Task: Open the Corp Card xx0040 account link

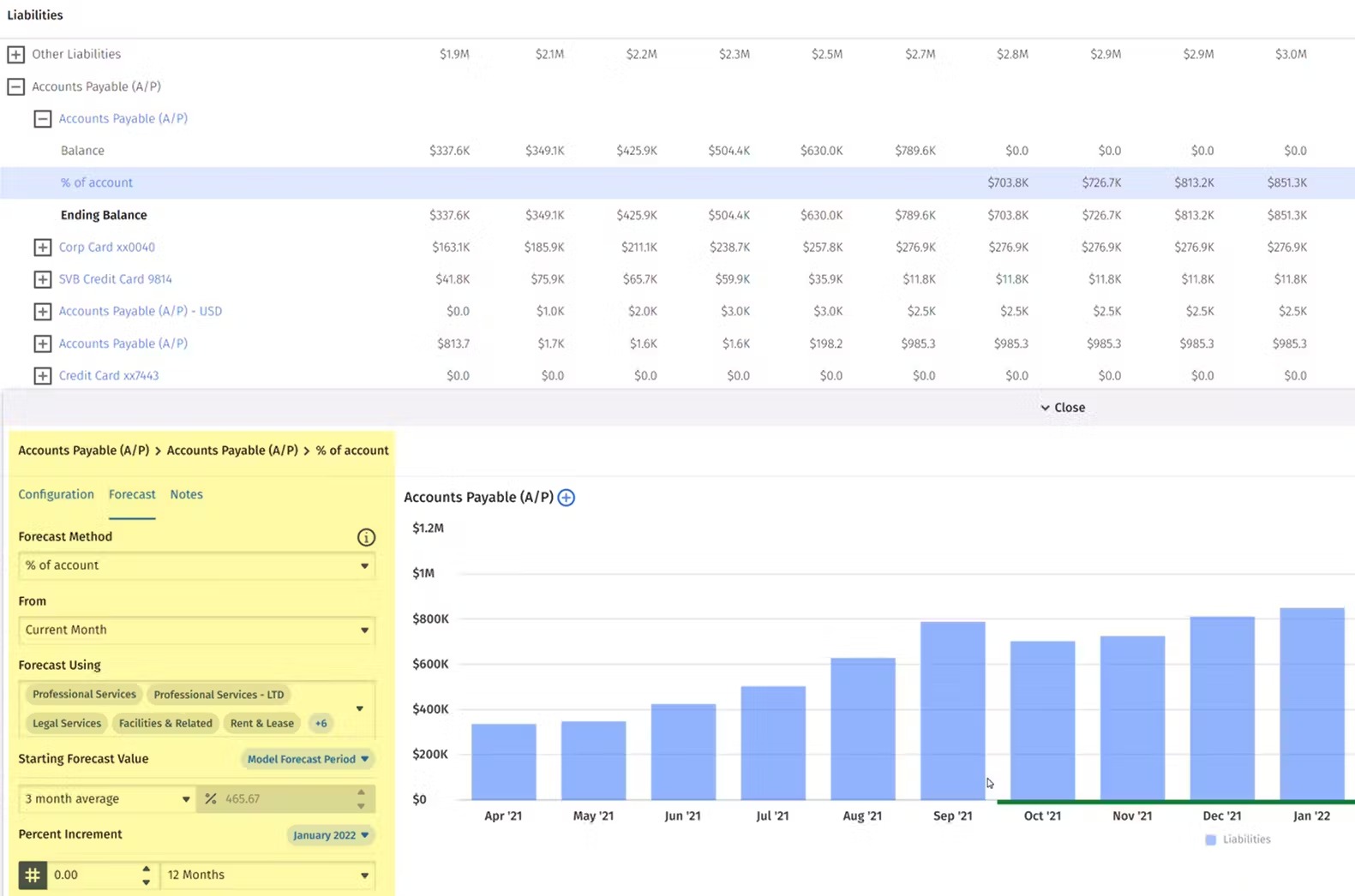Action: 107,248
